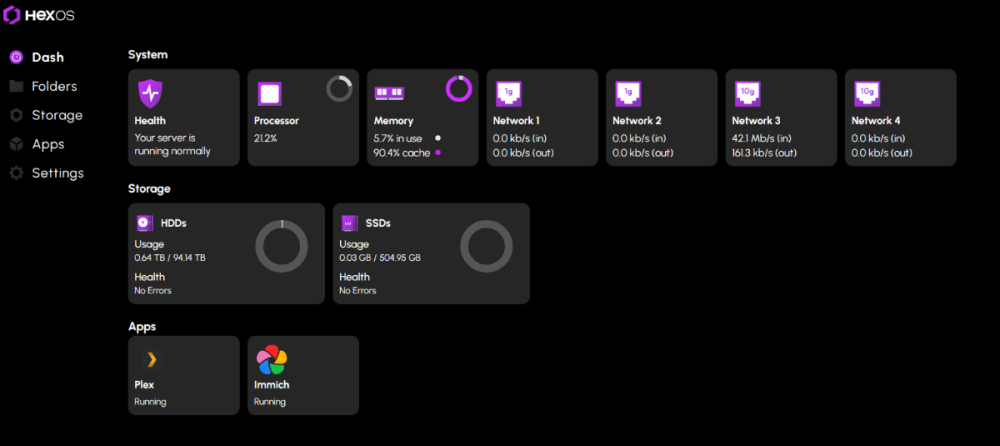This screenshot has height=446, width=1000.
Task: Click the Immich app icon
Action: click(271, 360)
